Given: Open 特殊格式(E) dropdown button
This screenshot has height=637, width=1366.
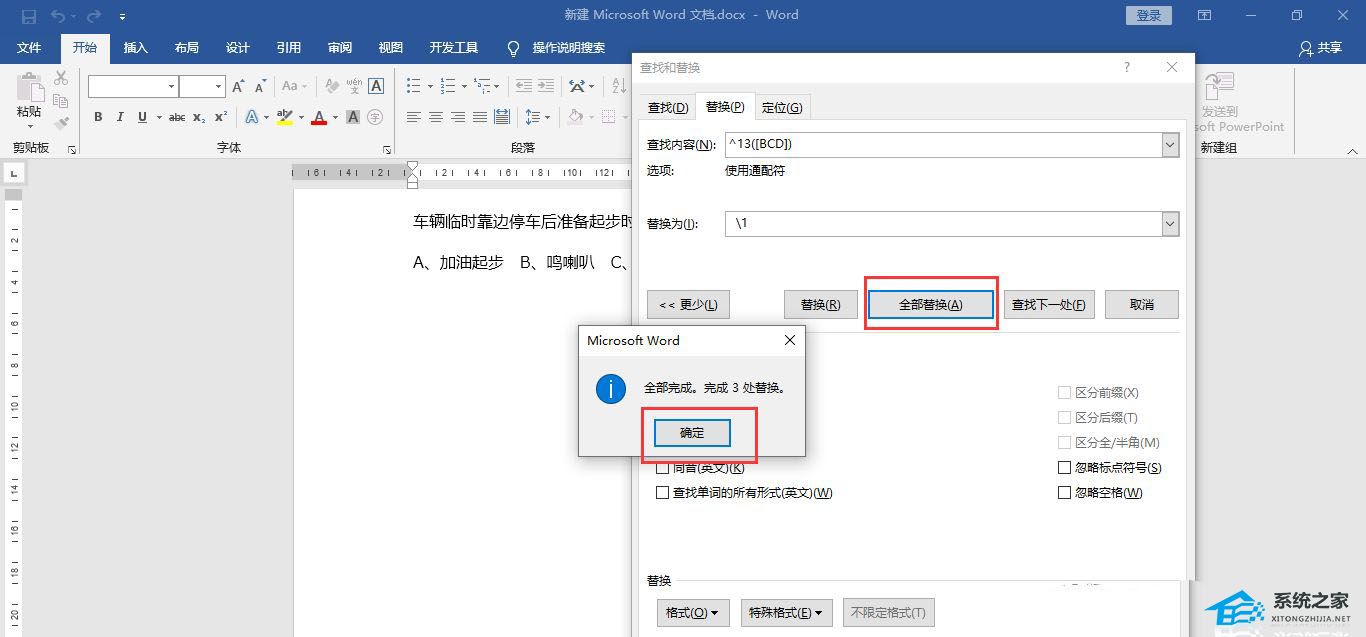Looking at the screenshot, I should 786,612.
